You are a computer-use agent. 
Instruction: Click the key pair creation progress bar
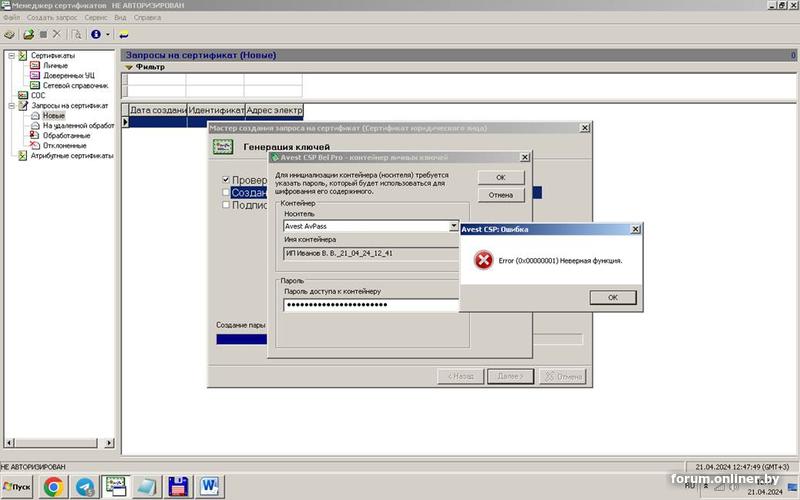(399, 339)
